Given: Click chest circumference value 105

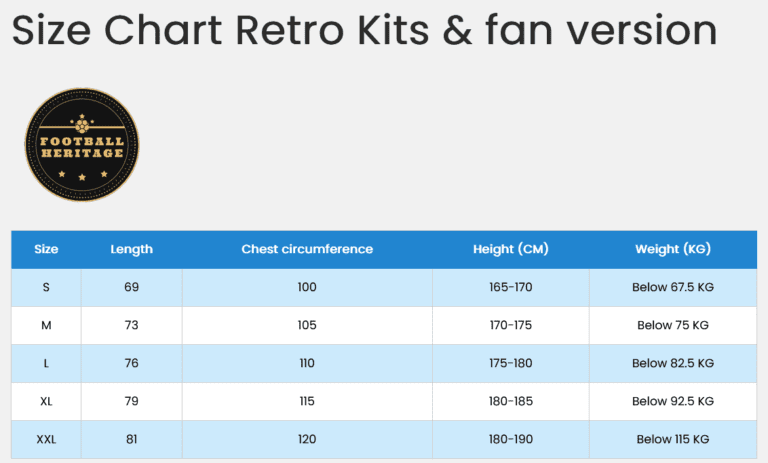Looking at the screenshot, I should click(307, 325).
